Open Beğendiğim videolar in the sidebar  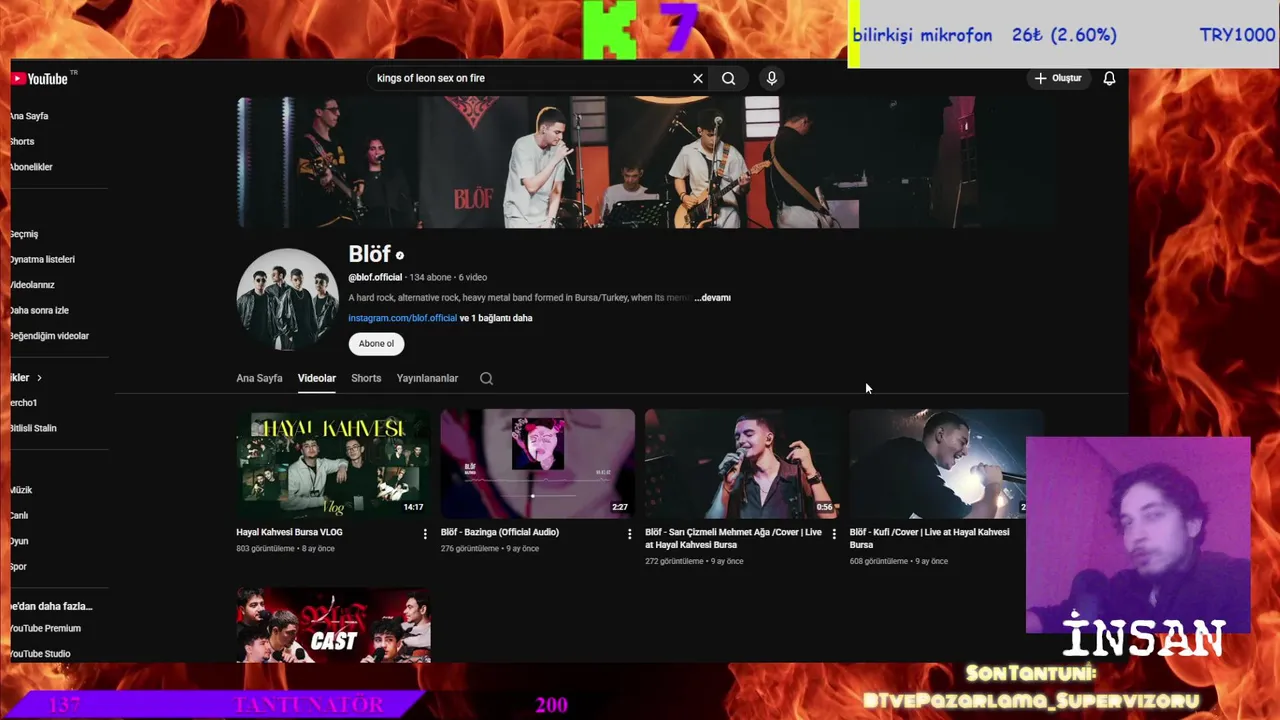49,336
